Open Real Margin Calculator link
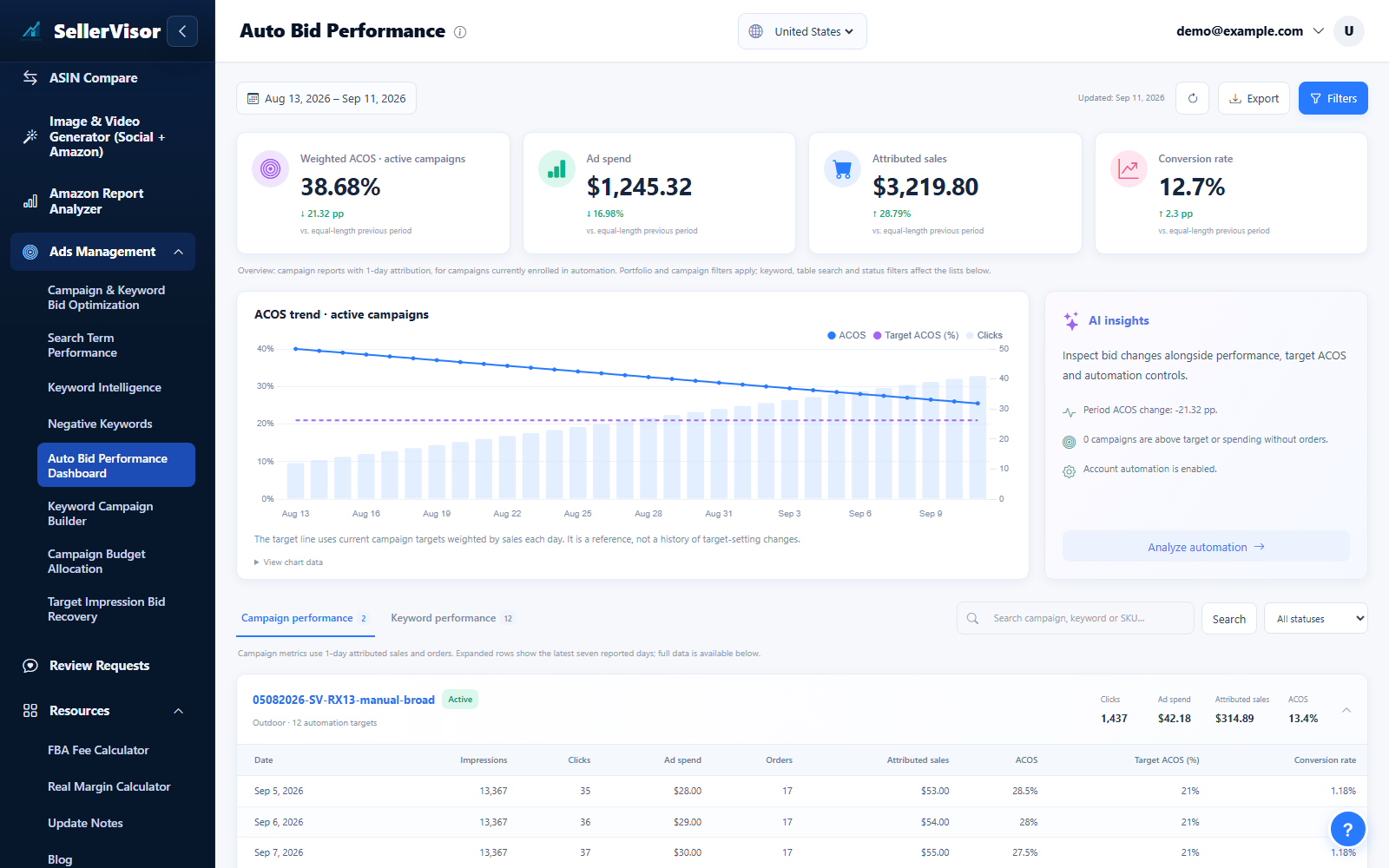The image size is (1389, 868). (x=109, y=787)
